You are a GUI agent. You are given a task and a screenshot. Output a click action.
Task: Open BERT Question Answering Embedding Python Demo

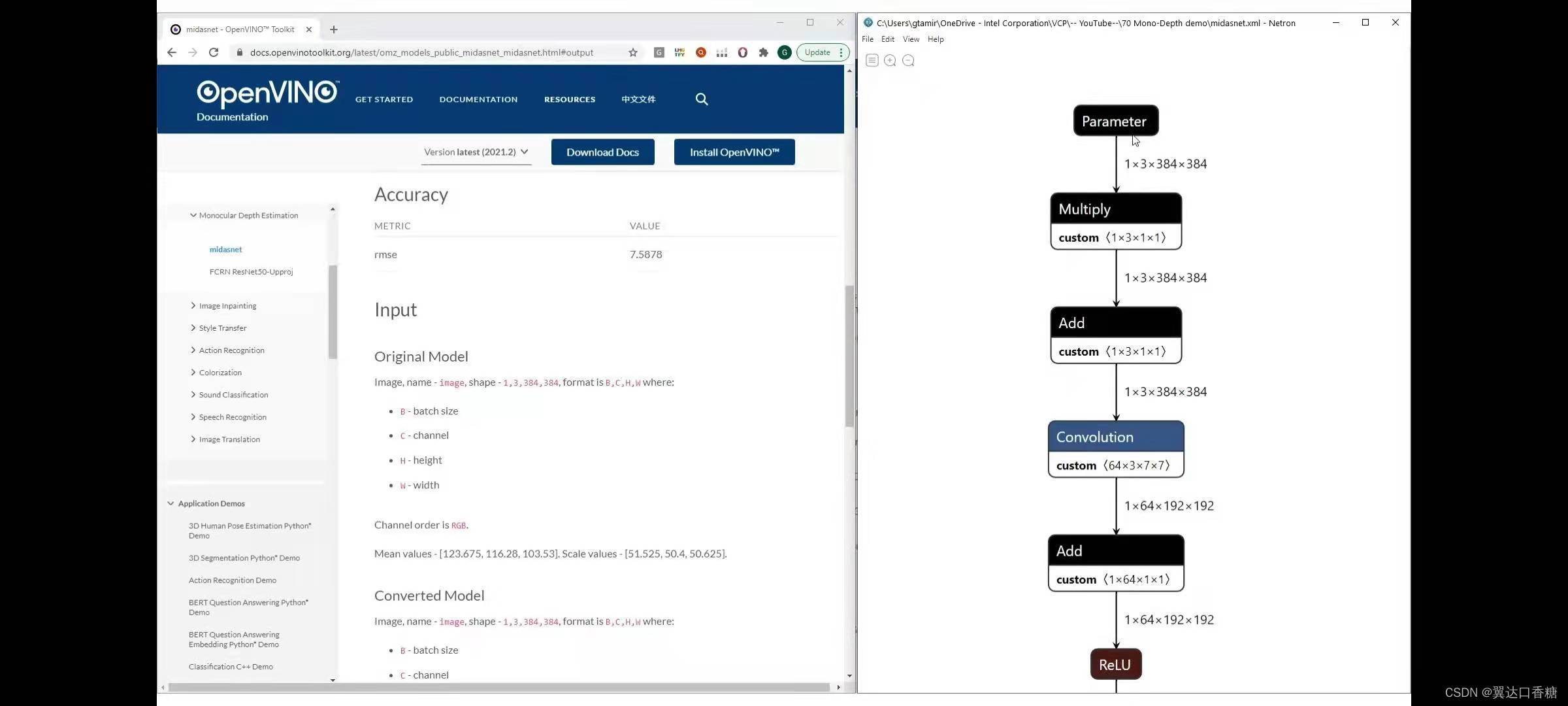234,639
